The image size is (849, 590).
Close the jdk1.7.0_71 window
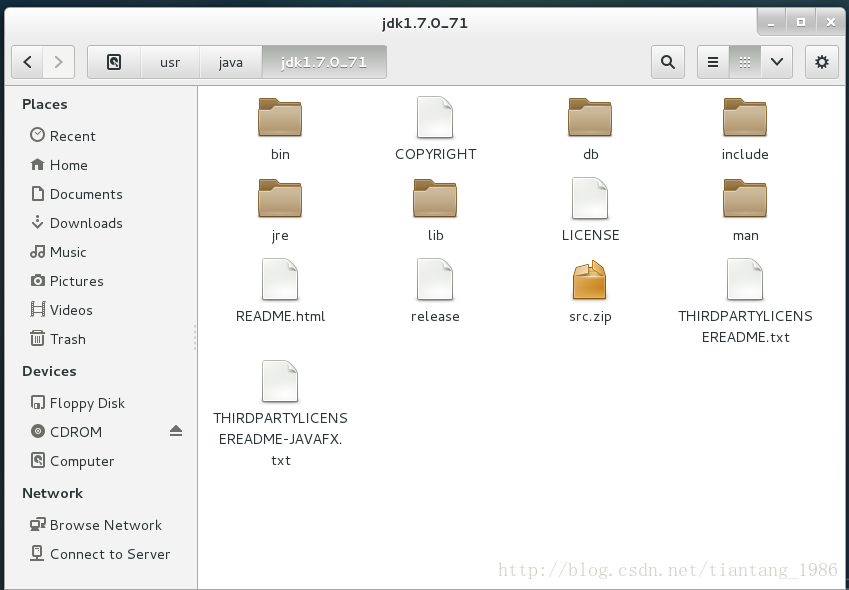point(831,22)
